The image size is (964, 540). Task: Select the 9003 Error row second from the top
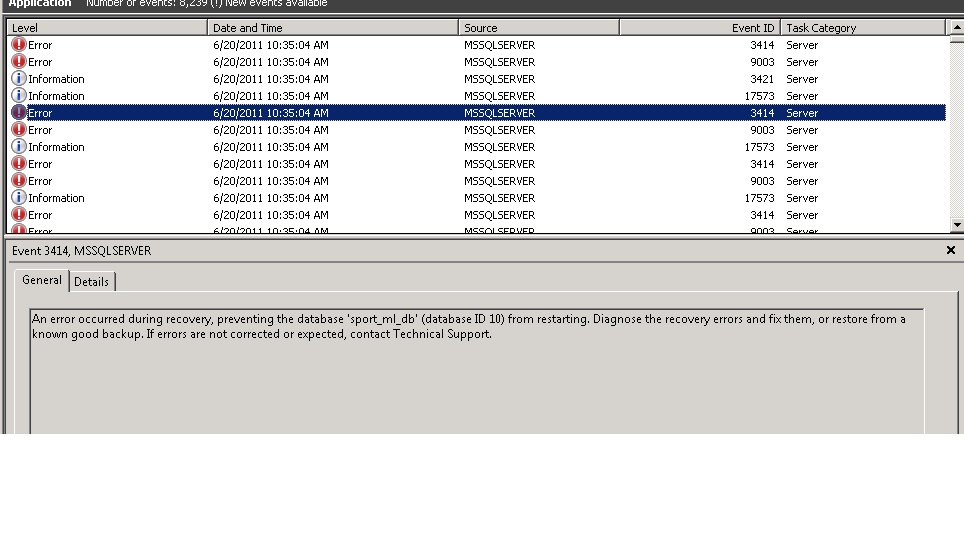(476, 62)
